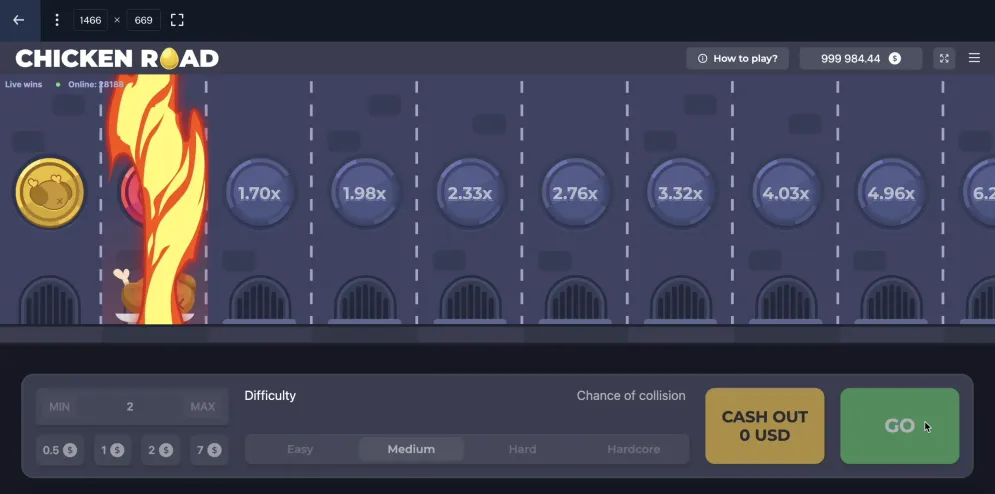Open How to play? help
Screen dimensions: 995x494
(738, 59)
